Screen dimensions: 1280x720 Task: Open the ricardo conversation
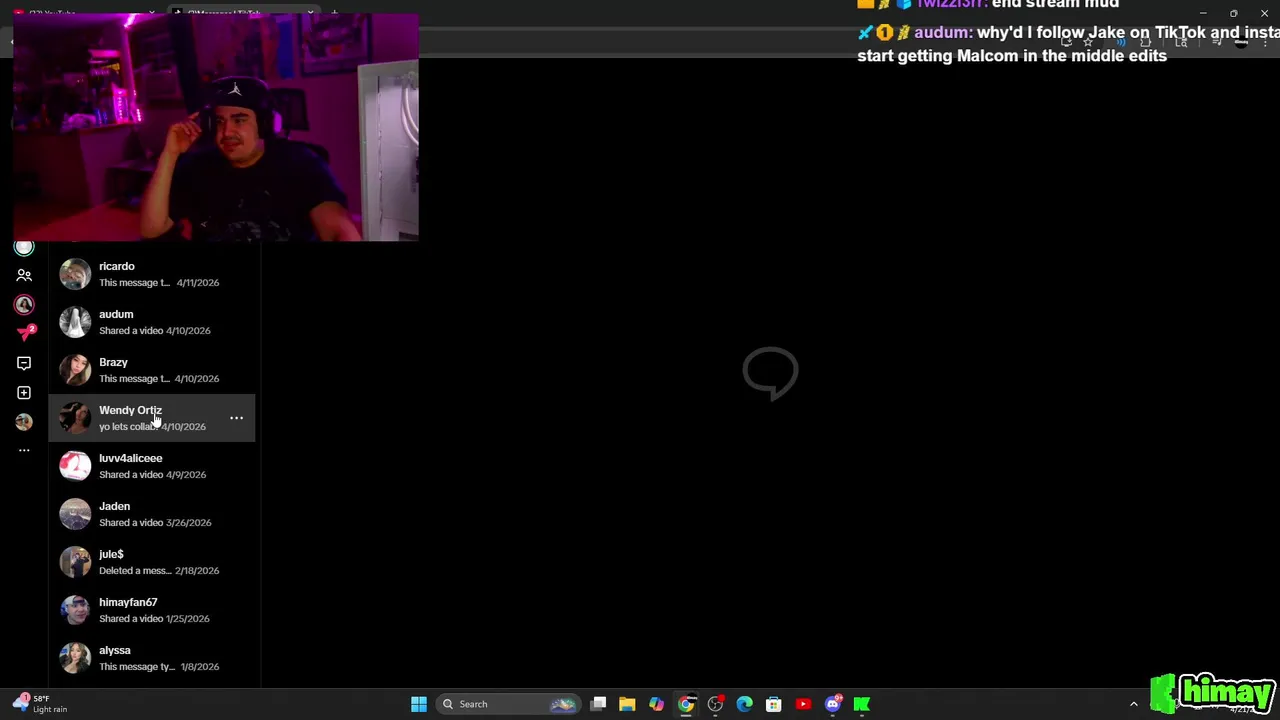[x=152, y=274]
